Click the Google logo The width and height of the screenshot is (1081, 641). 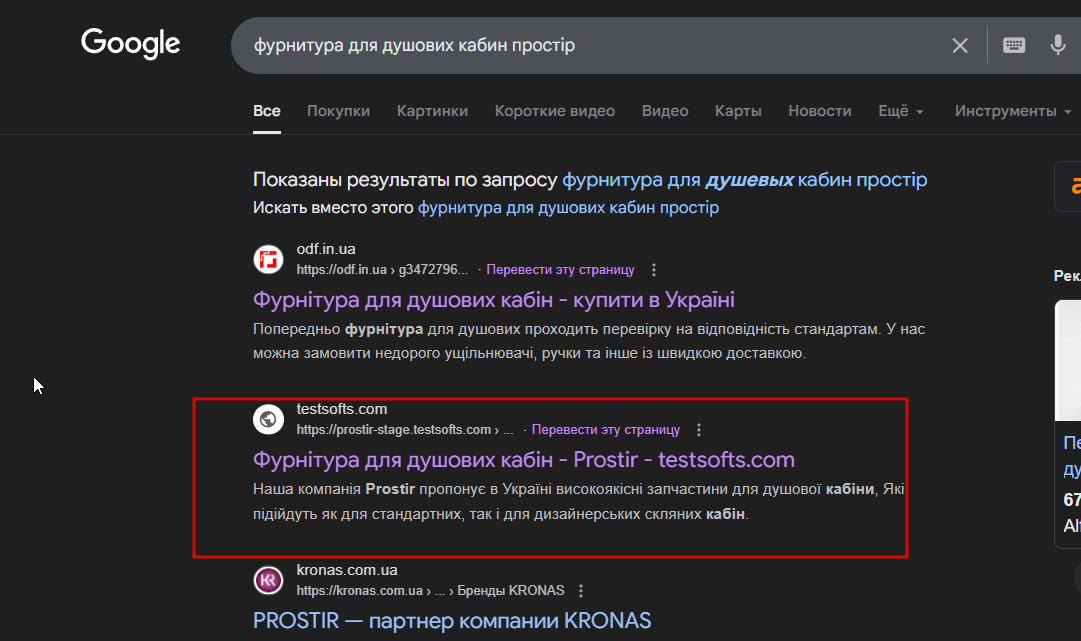[130, 43]
